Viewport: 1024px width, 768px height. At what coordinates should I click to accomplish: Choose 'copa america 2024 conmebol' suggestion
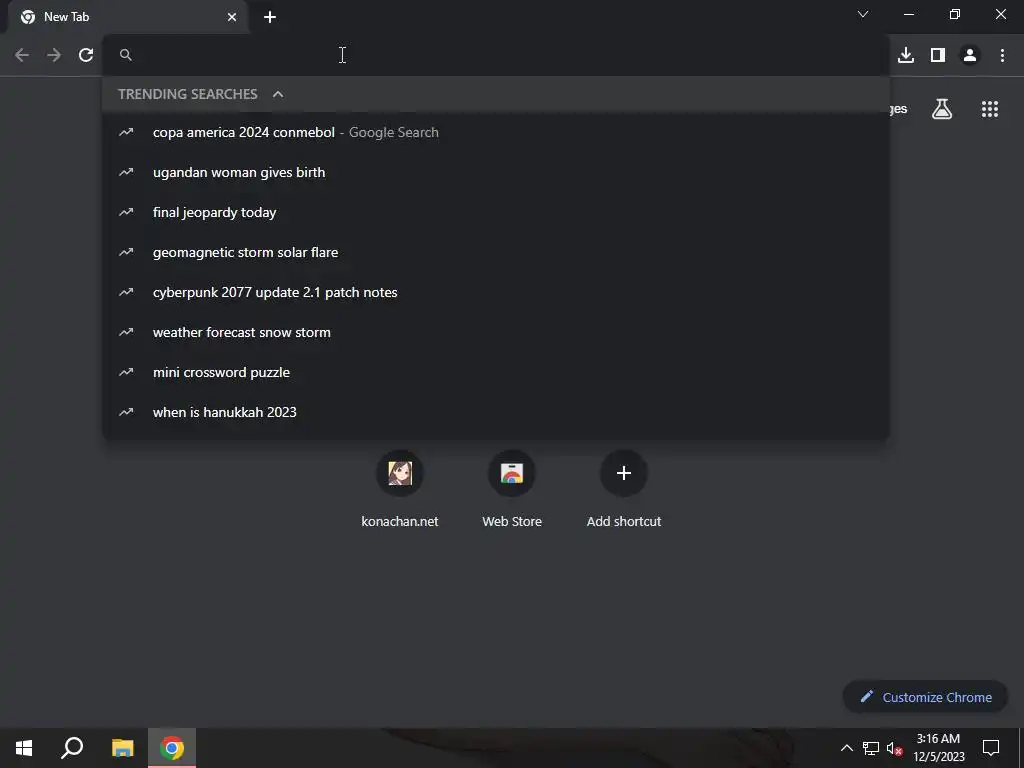(x=496, y=133)
